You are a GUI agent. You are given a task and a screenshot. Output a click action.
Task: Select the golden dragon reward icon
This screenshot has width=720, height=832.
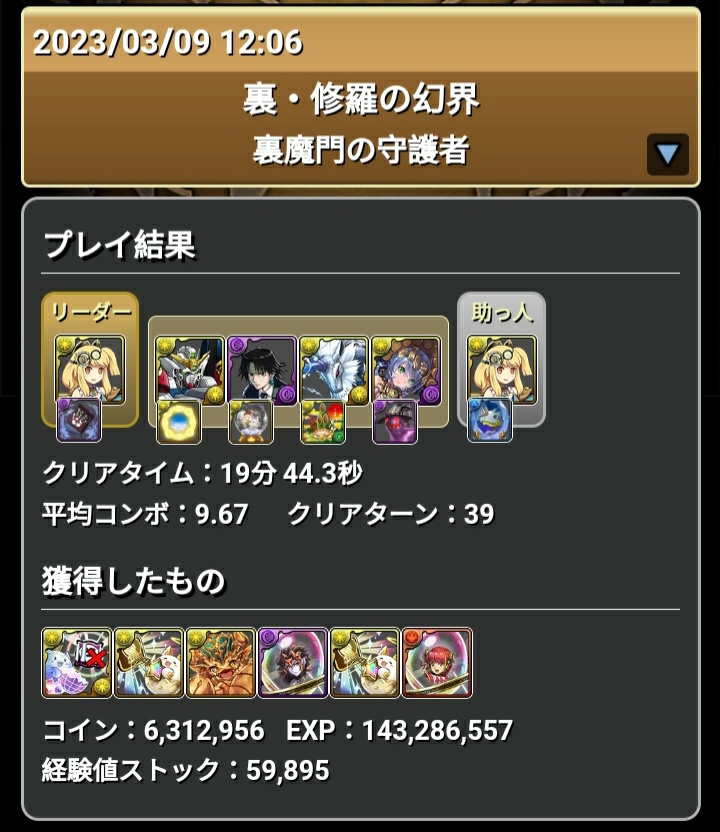tap(221, 663)
